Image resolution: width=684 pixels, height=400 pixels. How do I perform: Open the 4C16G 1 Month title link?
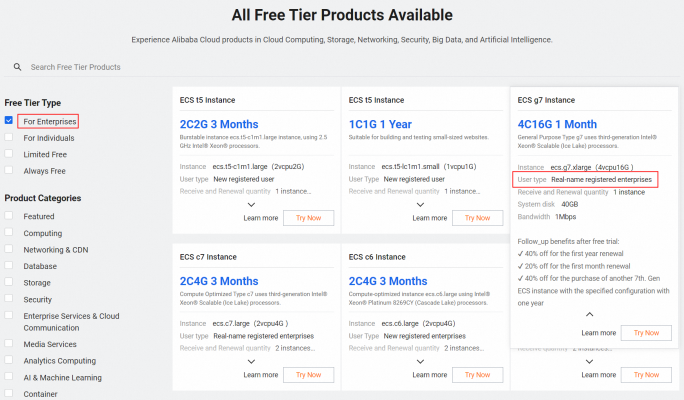tap(557, 124)
